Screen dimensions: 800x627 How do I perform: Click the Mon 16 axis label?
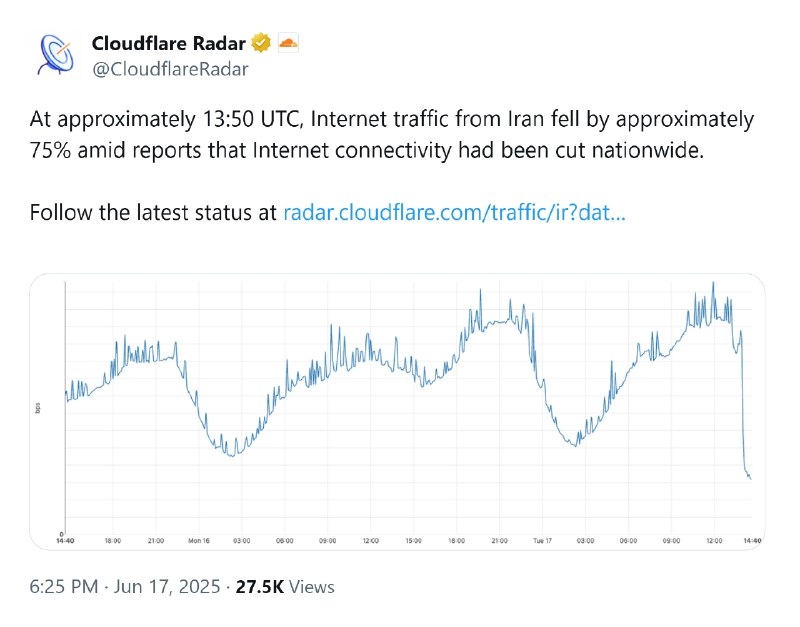[x=198, y=541]
